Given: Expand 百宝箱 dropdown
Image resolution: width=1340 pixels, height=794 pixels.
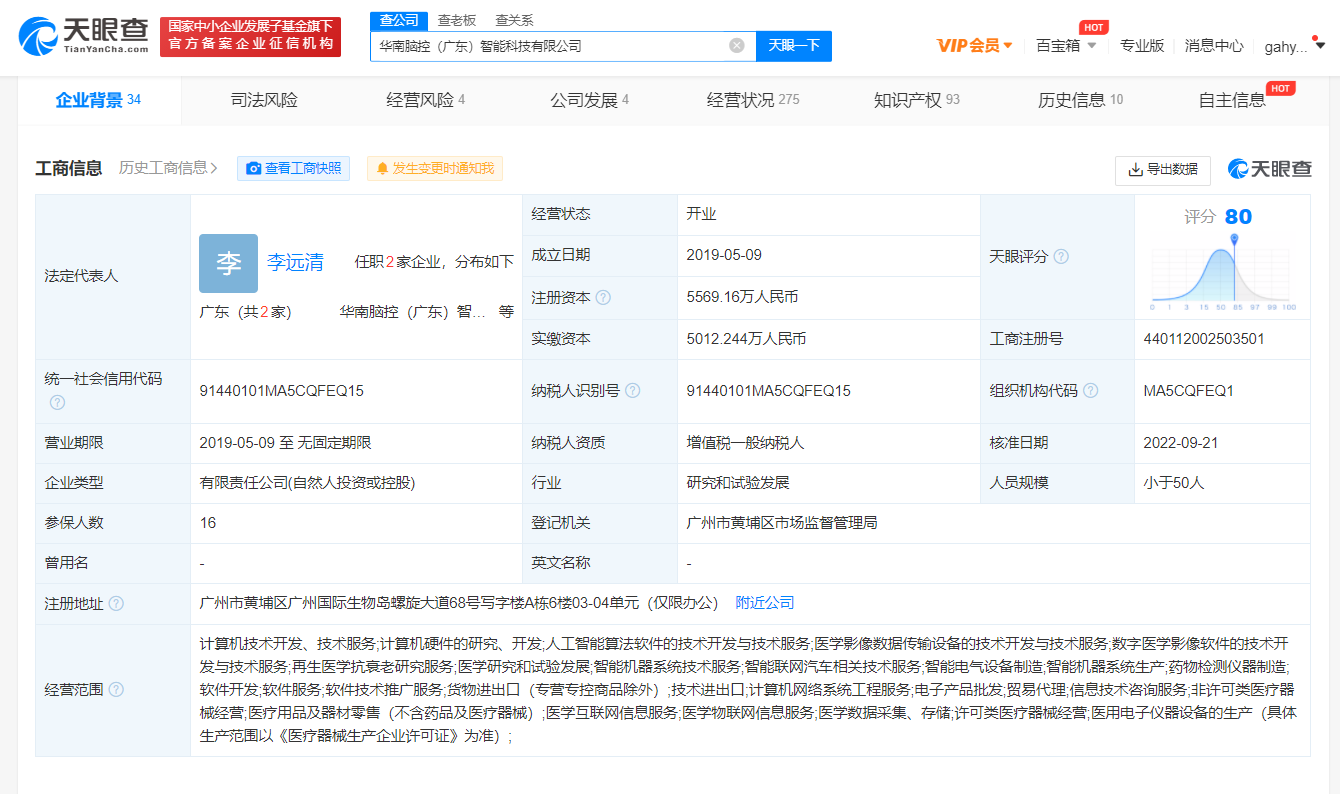Looking at the screenshot, I should click(x=1066, y=45).
